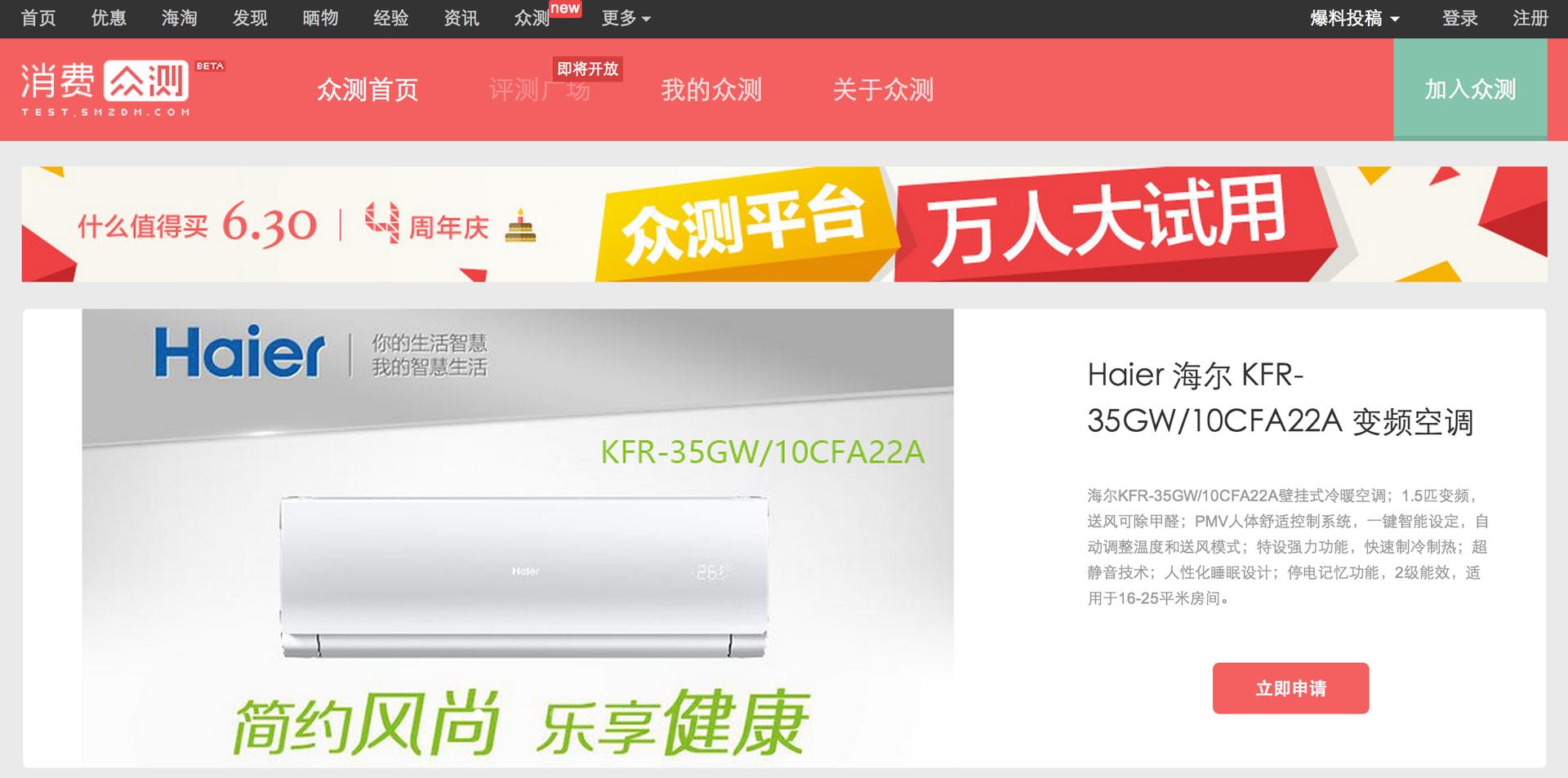Open the 我的众测 tab
Screen dimensions: 1568x778
(x=711, y=89)
